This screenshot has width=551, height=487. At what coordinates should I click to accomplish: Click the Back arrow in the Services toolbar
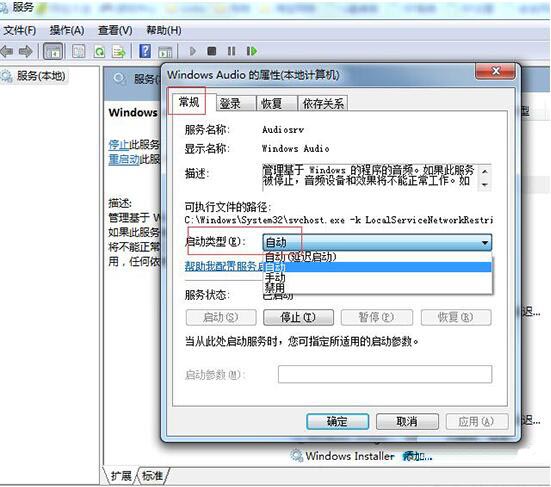click(x=7, y=51)
